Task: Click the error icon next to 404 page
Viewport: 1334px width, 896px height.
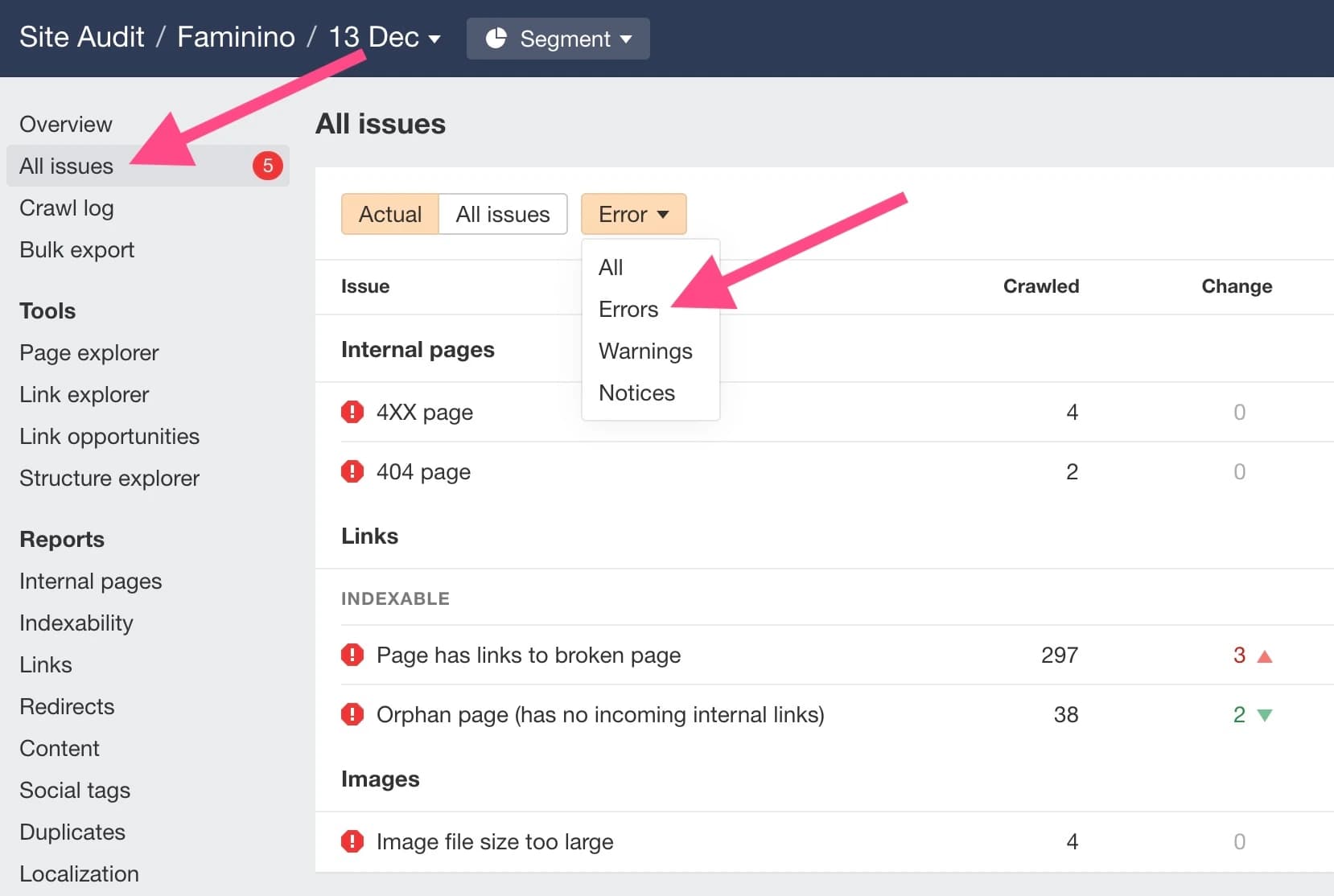Action: pos(352,471)
